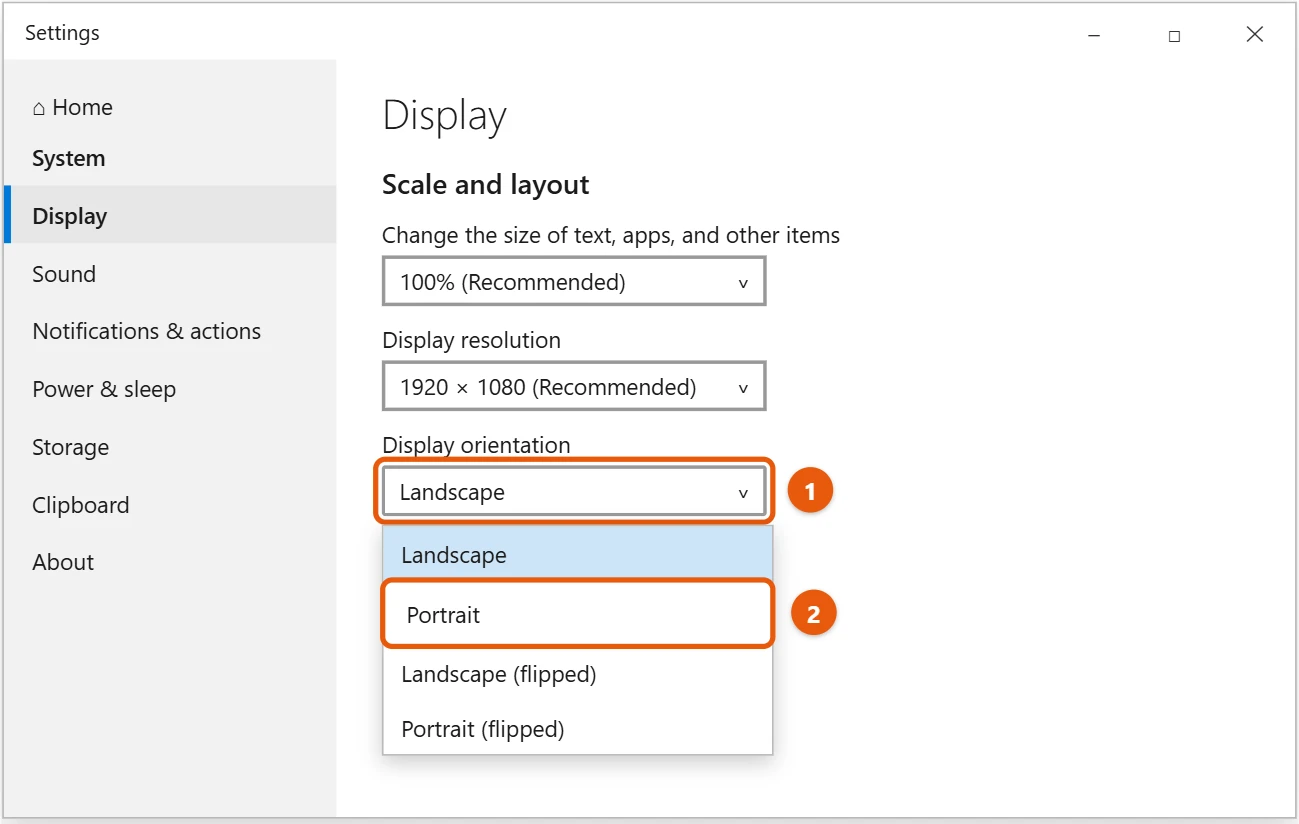This screenshot has height=824, width=1299.
Task: Minimize the Settings window
Action: coord(1094,35)
